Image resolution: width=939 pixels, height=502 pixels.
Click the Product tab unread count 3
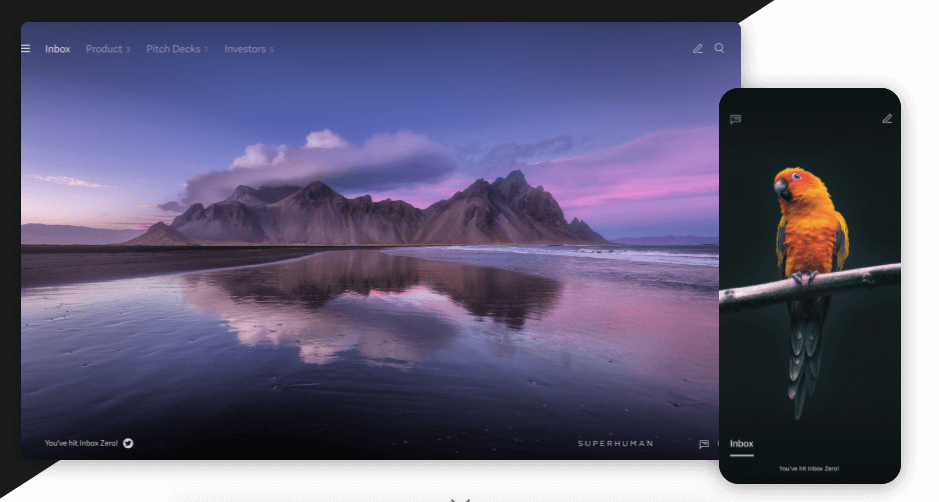tap(128, 50)
